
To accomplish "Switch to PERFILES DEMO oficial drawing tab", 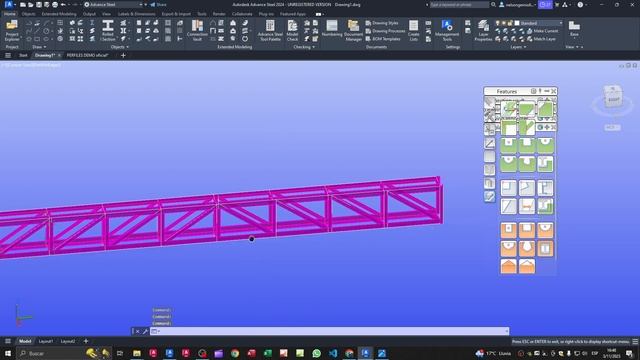I will tap(87, 55).
